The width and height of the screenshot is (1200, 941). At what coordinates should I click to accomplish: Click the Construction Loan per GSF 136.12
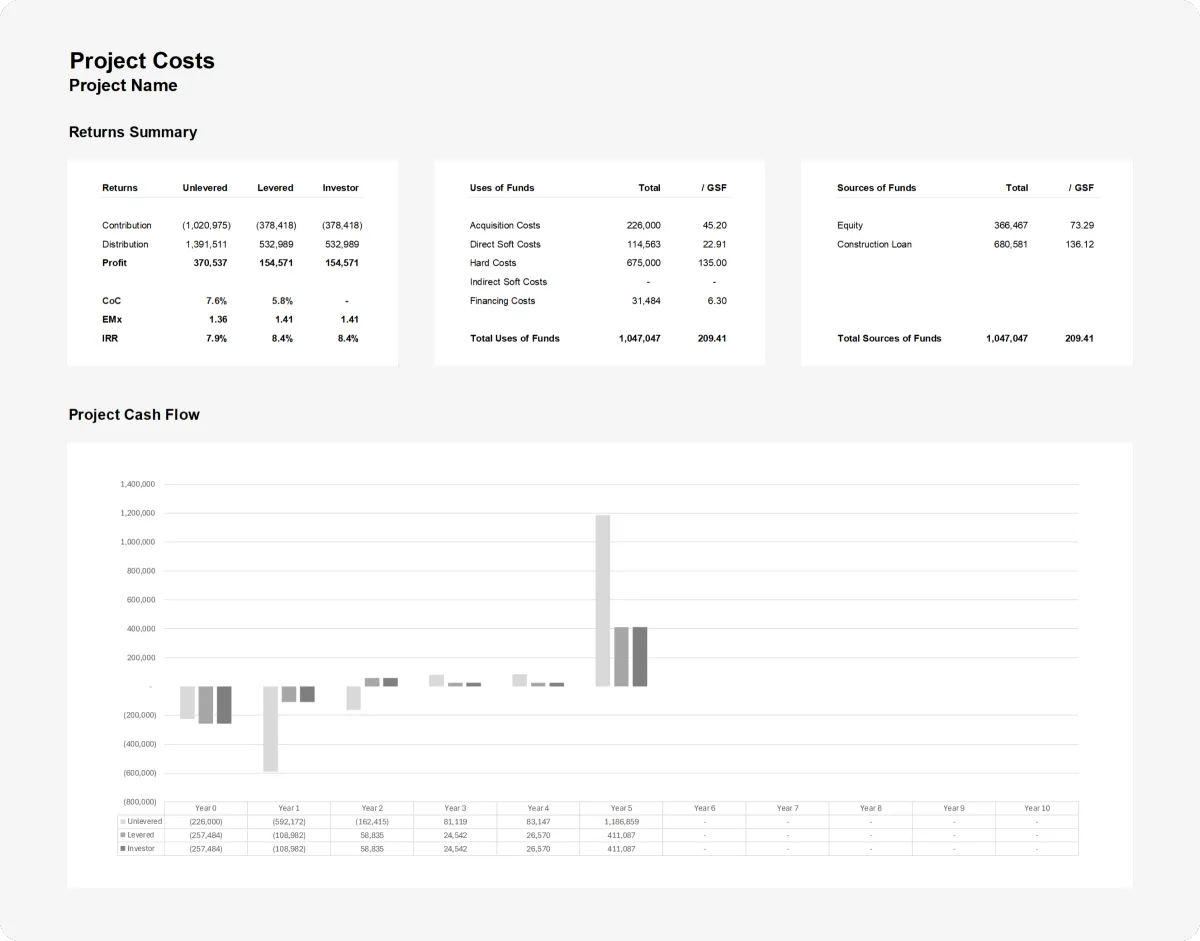tap(1080, 244)
